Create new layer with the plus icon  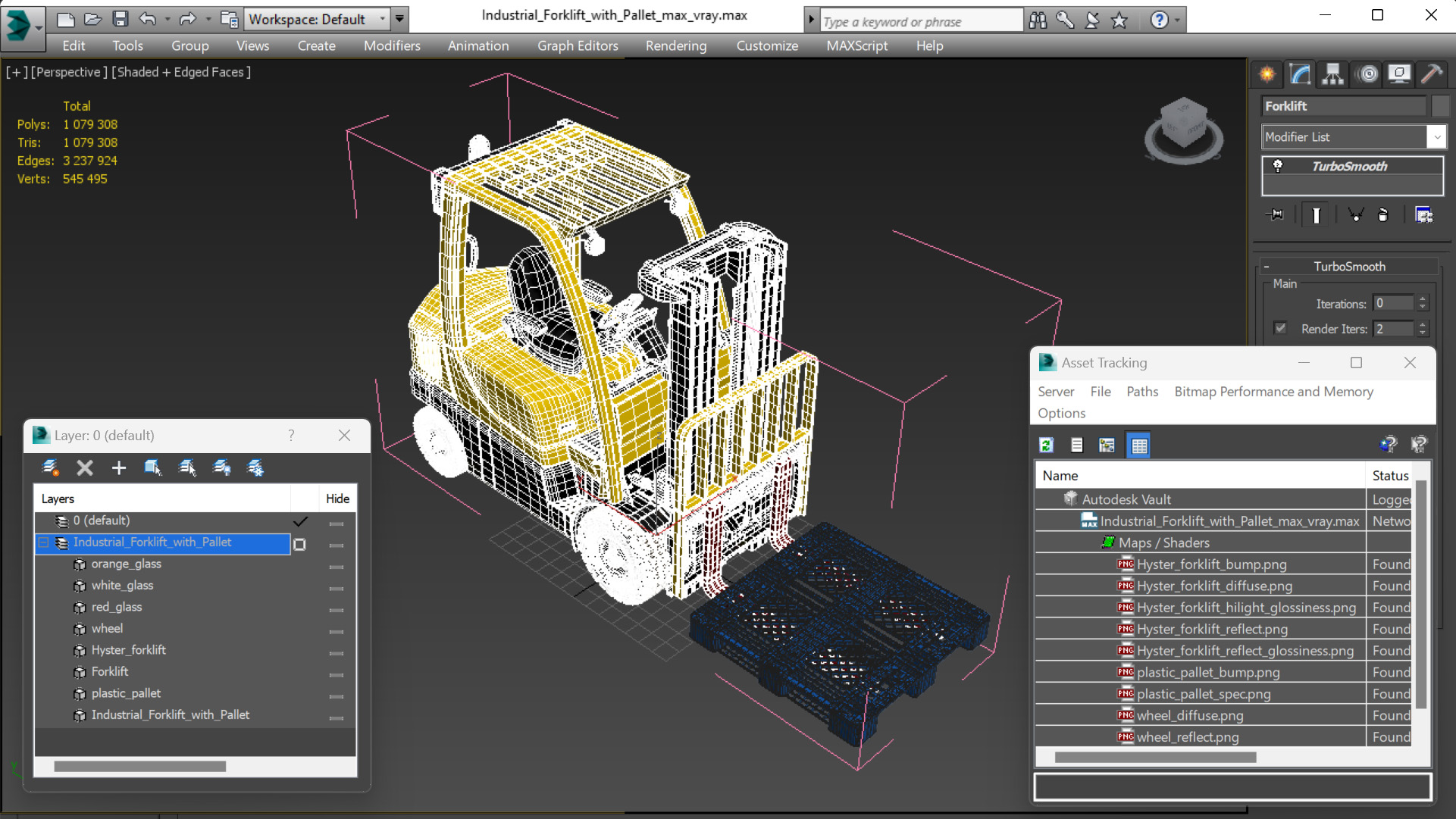119,468
